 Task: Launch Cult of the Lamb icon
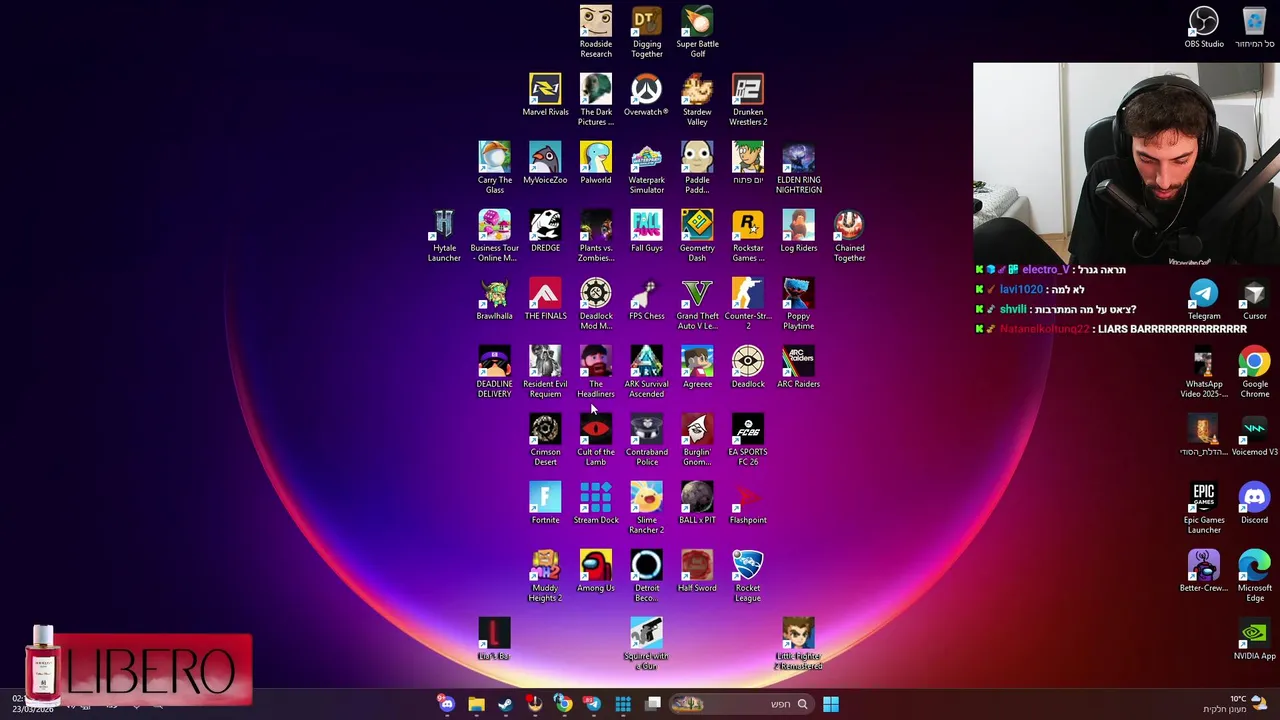point(596,440)
